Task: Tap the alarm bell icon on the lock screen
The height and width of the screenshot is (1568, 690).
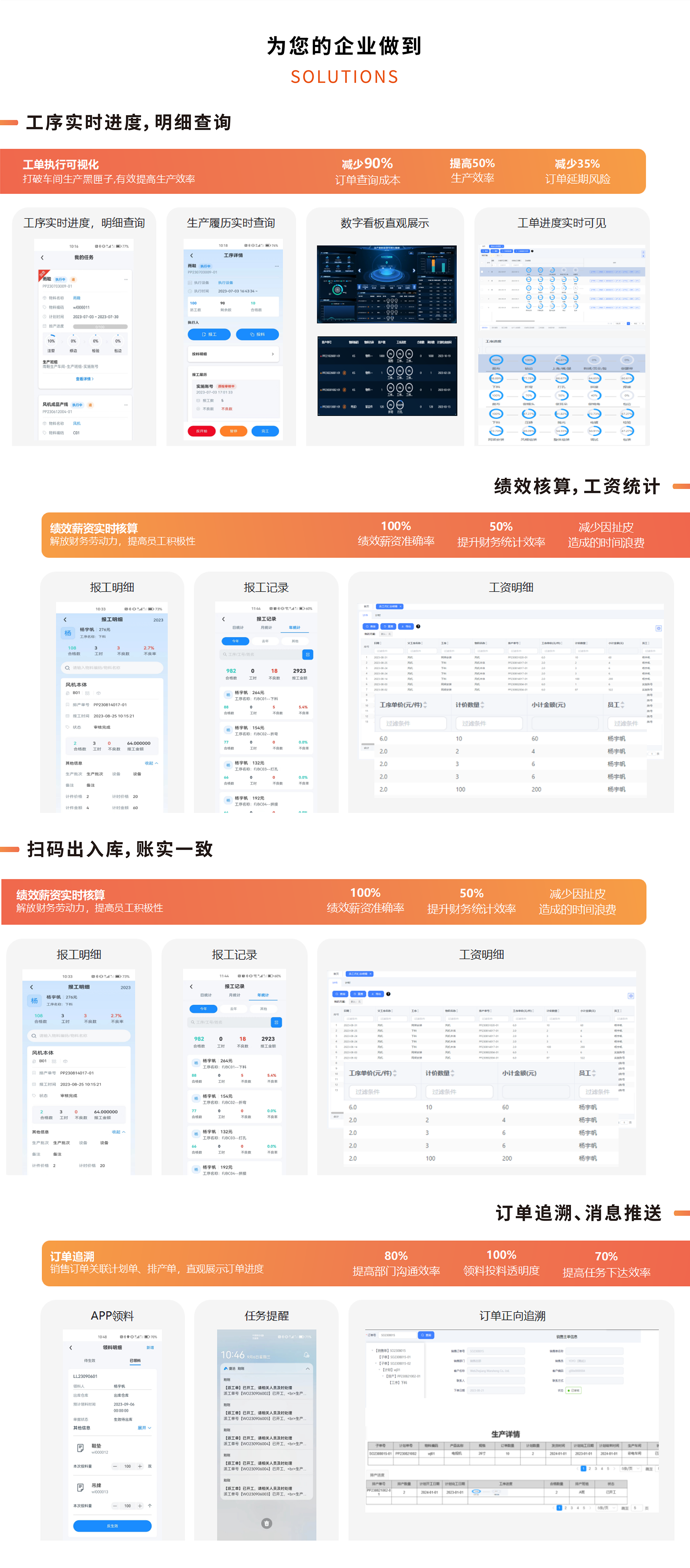Action: click(x=306, y=1355)
